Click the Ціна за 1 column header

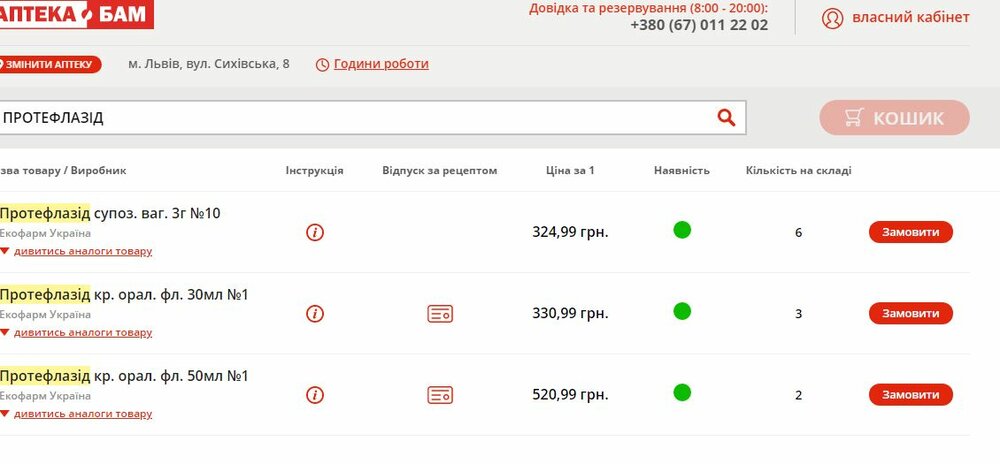[570, 171]
